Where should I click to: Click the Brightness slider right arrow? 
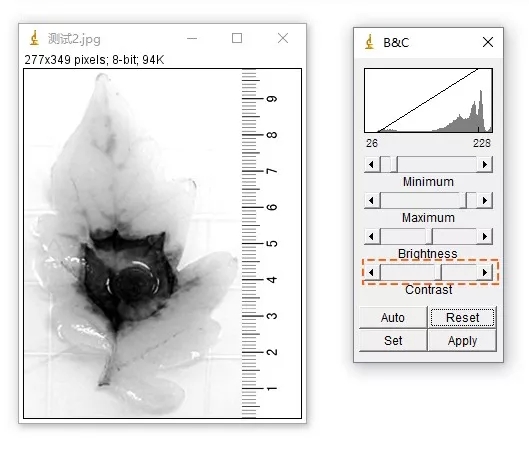click(485, 236)
